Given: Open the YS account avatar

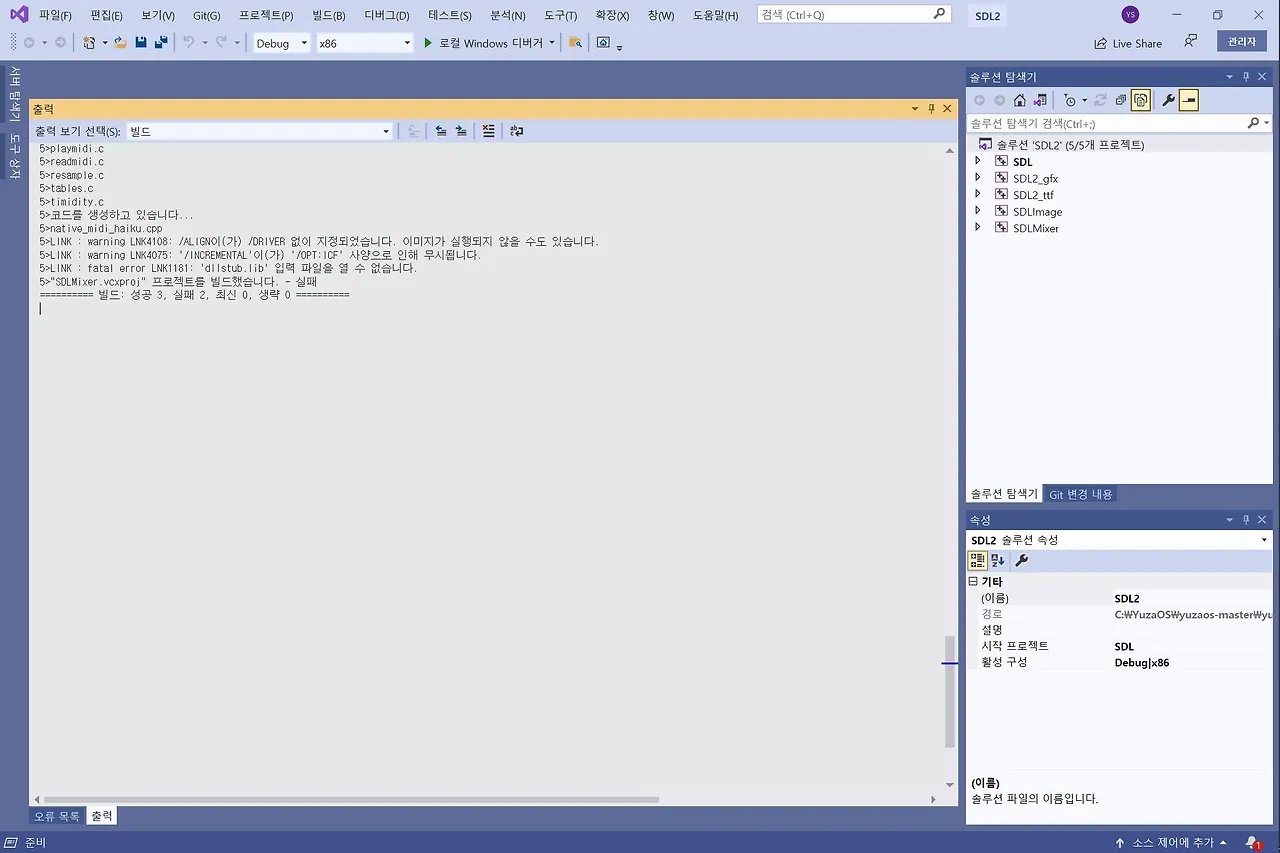Looking at the screenshot, I should (1130, 14).
